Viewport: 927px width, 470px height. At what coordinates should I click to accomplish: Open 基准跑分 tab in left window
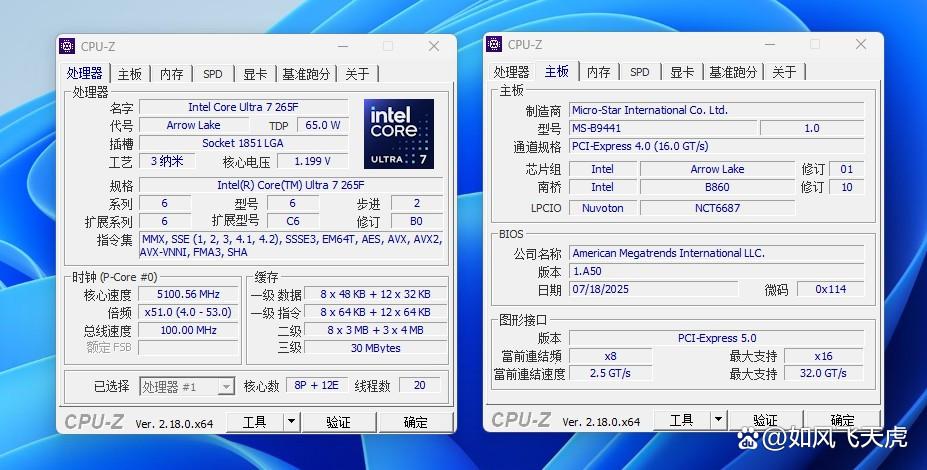[306, 74]
